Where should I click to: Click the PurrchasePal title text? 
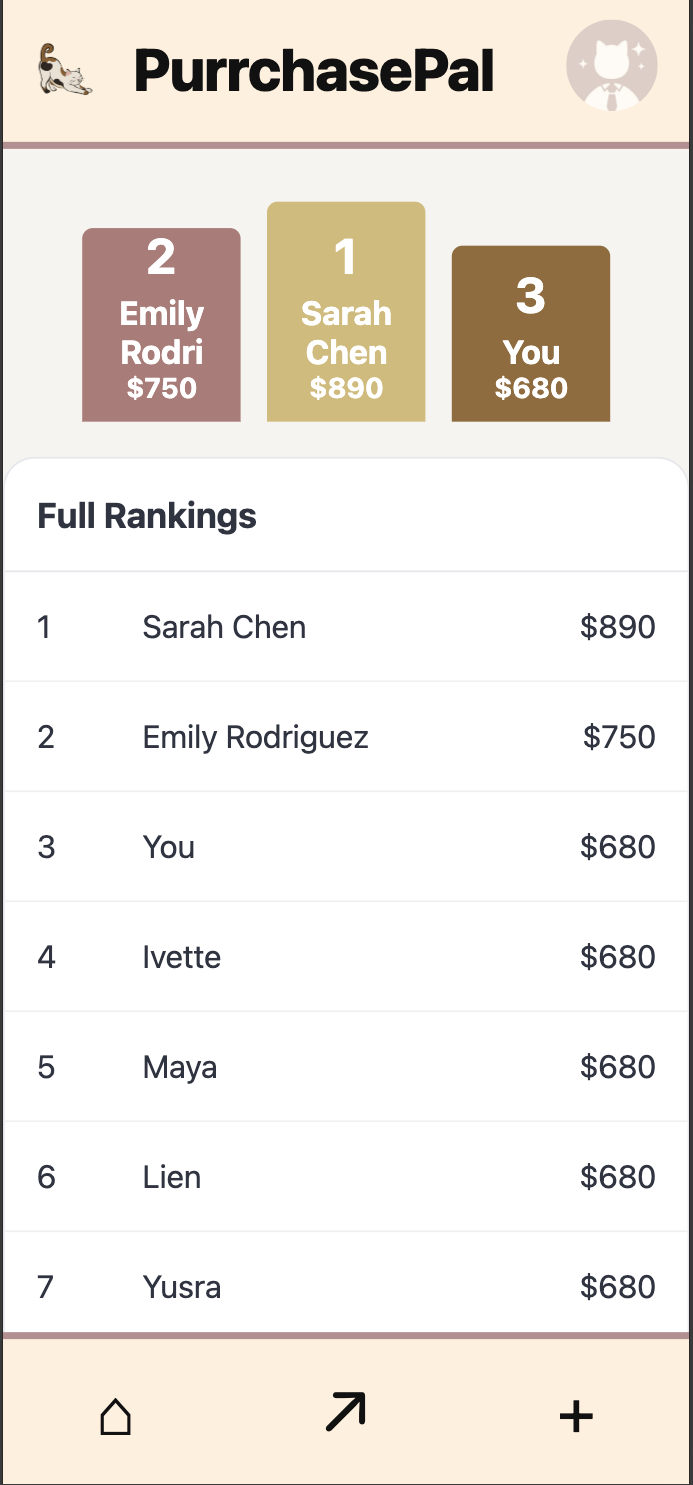[x=314, y=71]
